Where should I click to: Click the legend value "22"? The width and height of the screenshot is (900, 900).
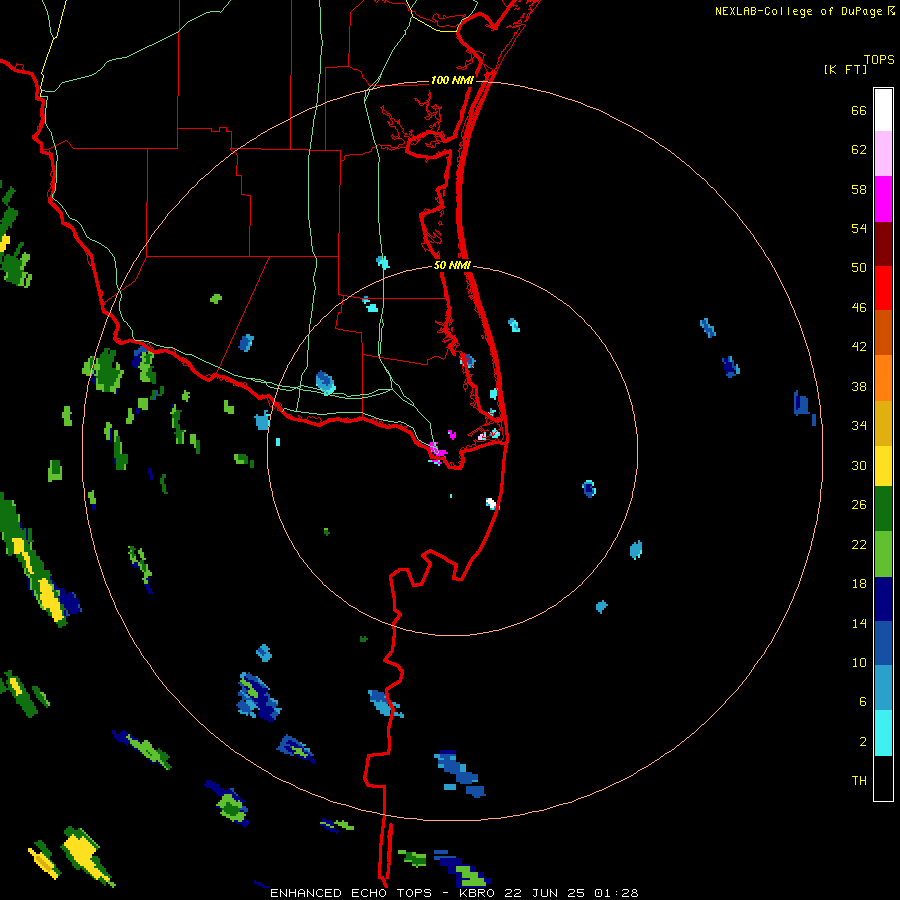(859, 544)
